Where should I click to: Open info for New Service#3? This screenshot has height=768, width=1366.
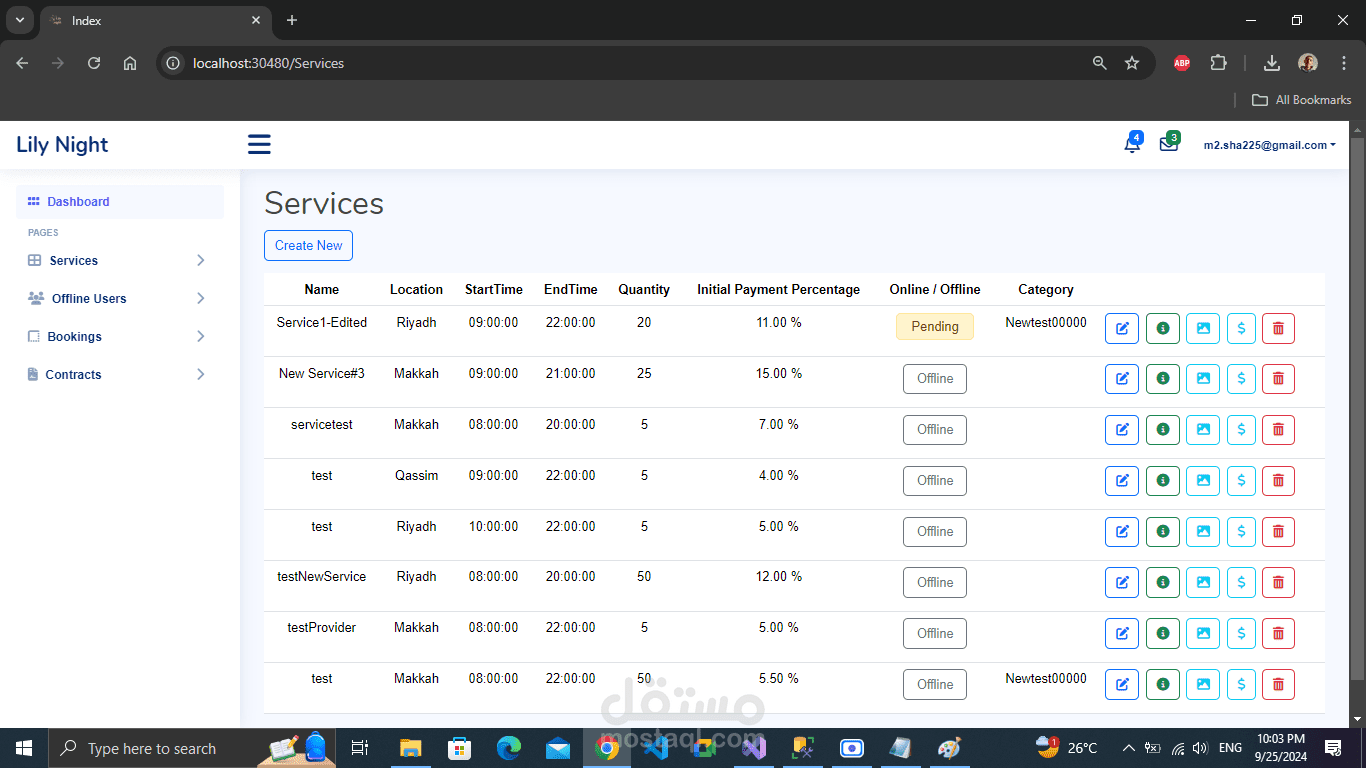(x=1163, y=379)
